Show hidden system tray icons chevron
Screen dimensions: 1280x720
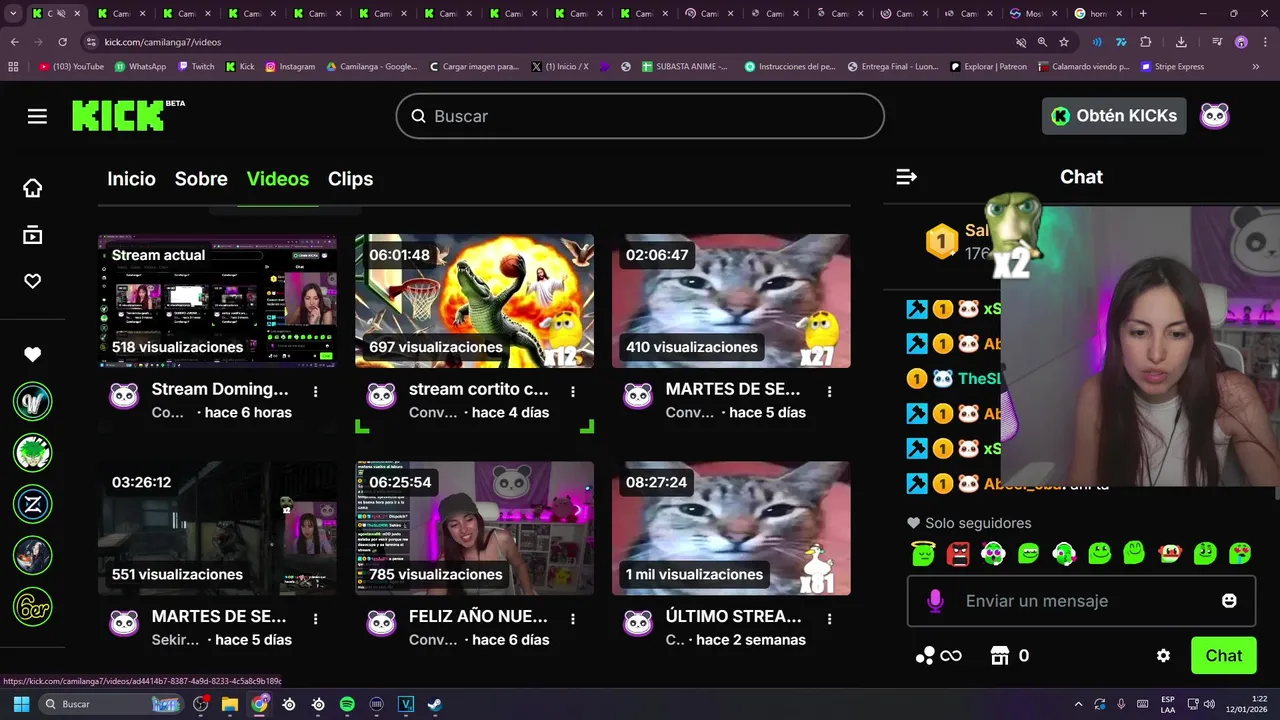[x=1078, y=704]
